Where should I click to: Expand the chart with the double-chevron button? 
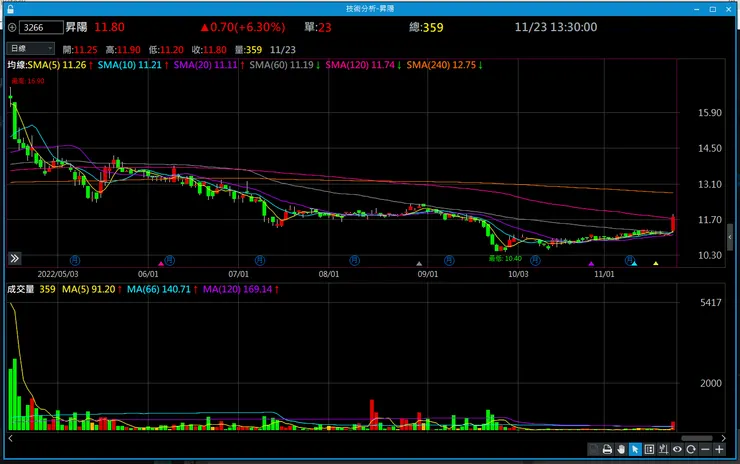pos(15,258)
